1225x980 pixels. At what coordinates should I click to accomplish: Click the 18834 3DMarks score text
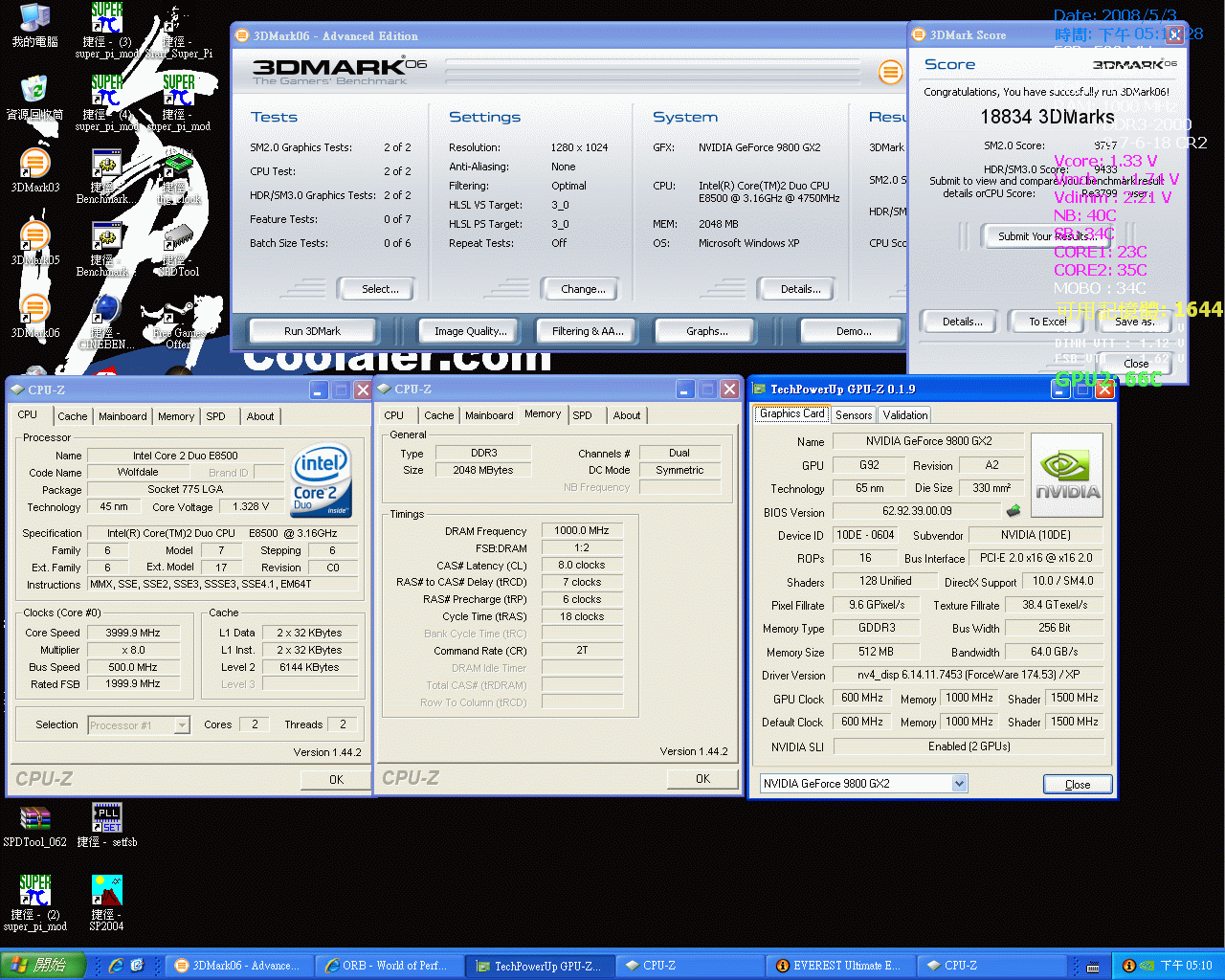click(x=1047, y=117)
